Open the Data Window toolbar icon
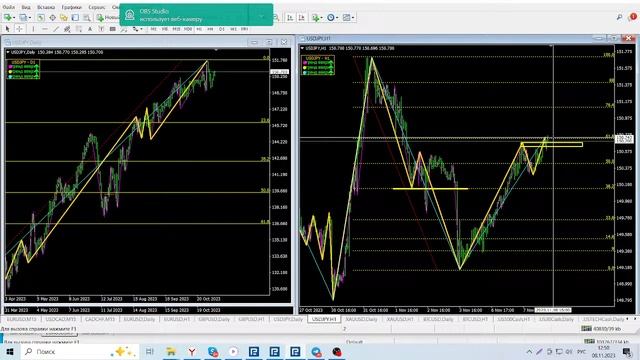The width and height of the screenshot is (640, 360). [52, 18]
